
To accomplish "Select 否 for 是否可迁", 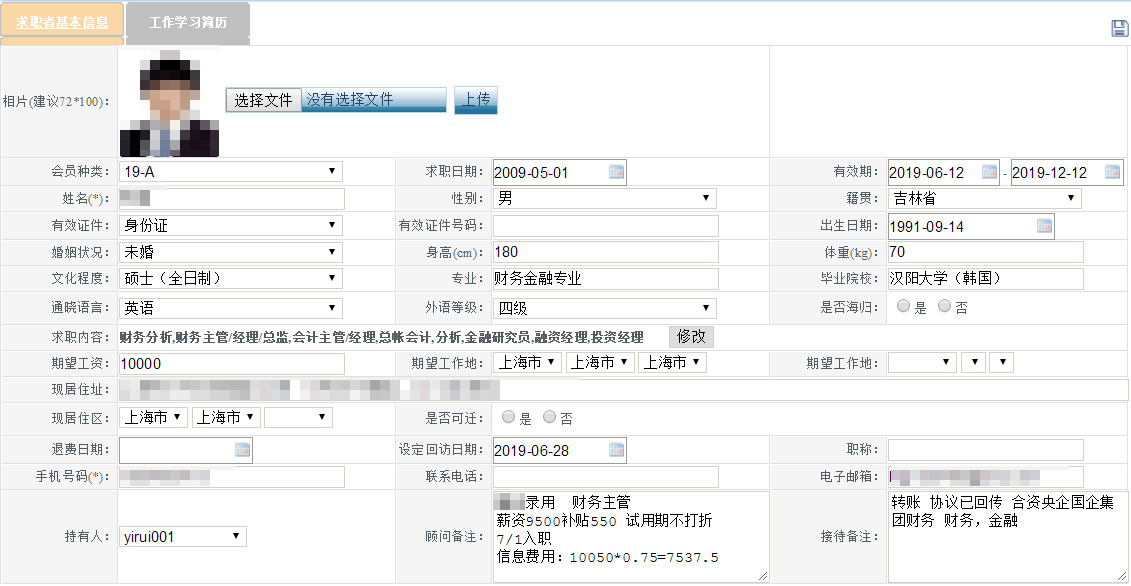I will [550, 416].
